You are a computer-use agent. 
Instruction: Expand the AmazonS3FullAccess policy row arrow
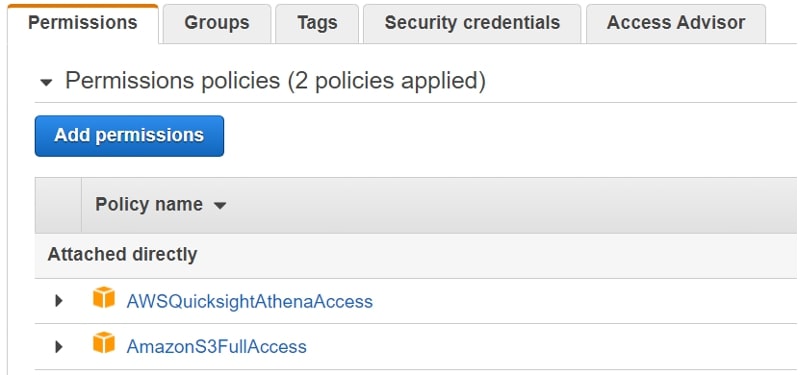click(59, 347)
